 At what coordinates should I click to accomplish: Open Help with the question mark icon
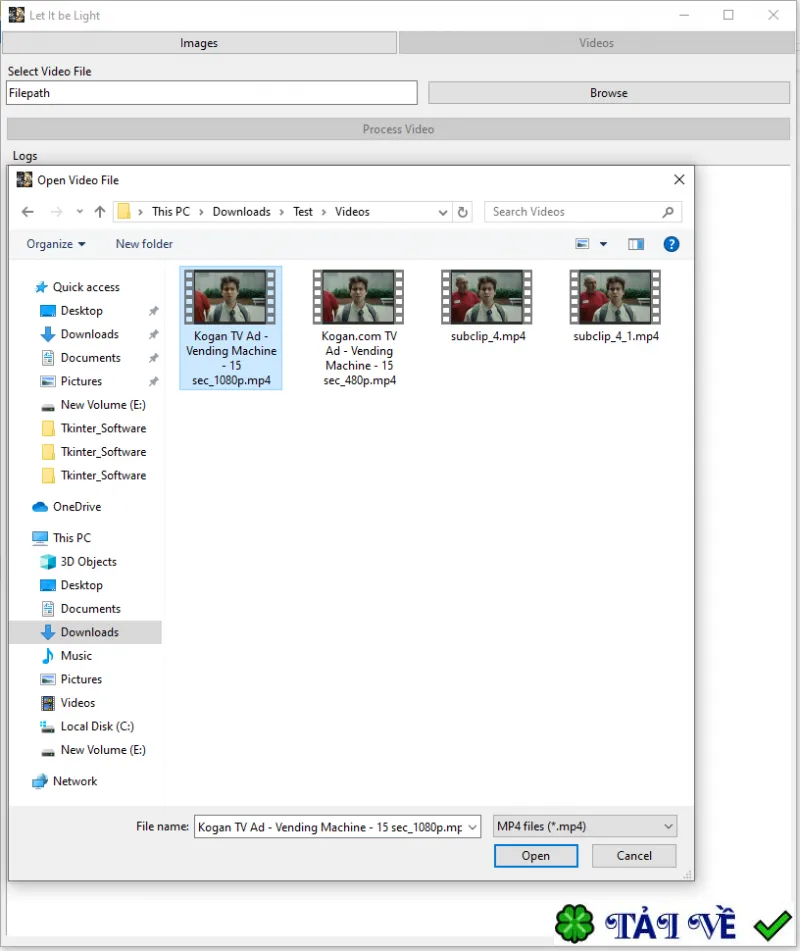click(671, 244)
